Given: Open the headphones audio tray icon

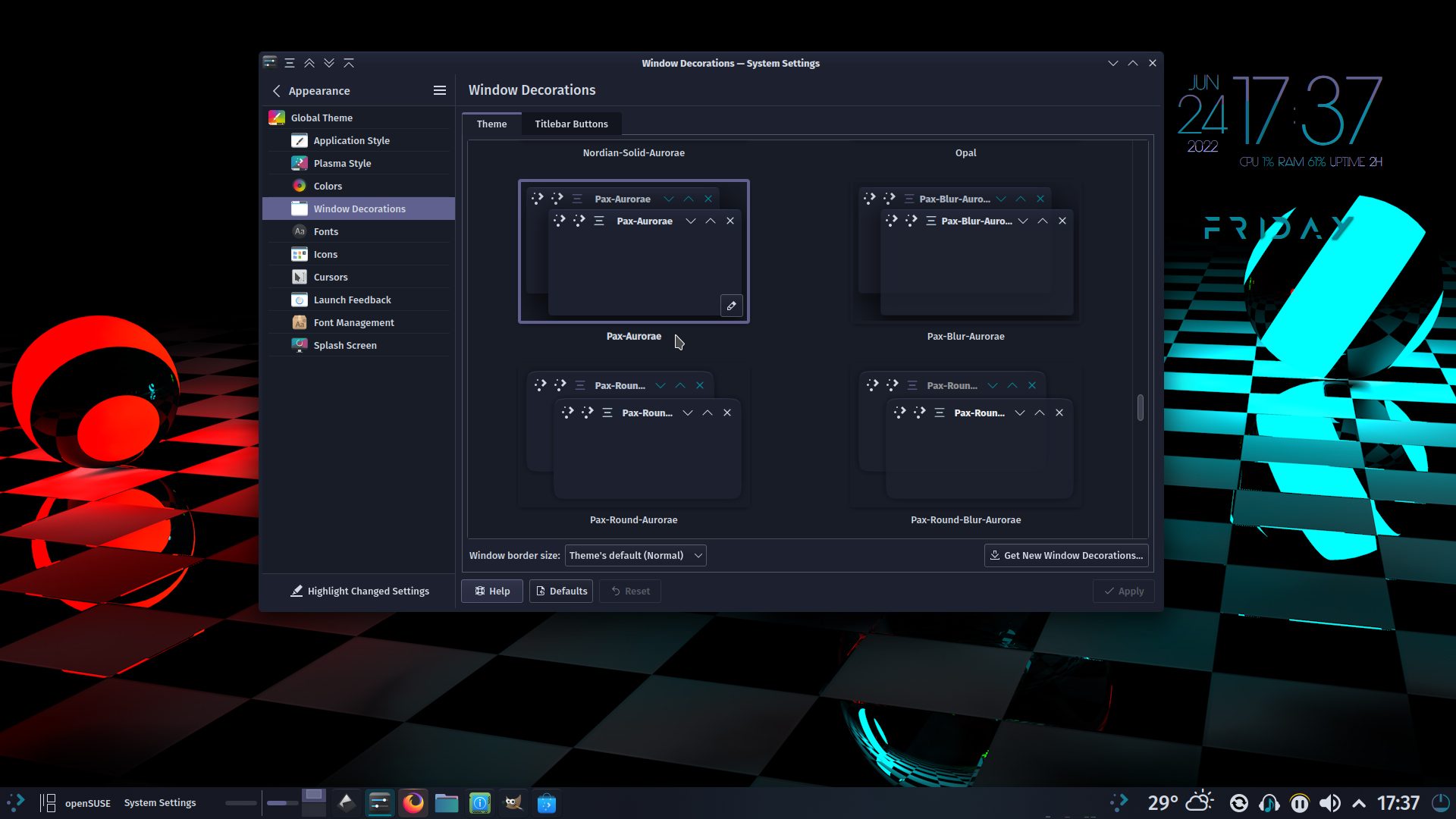Looking at the screenshot, I should 1269,803.
